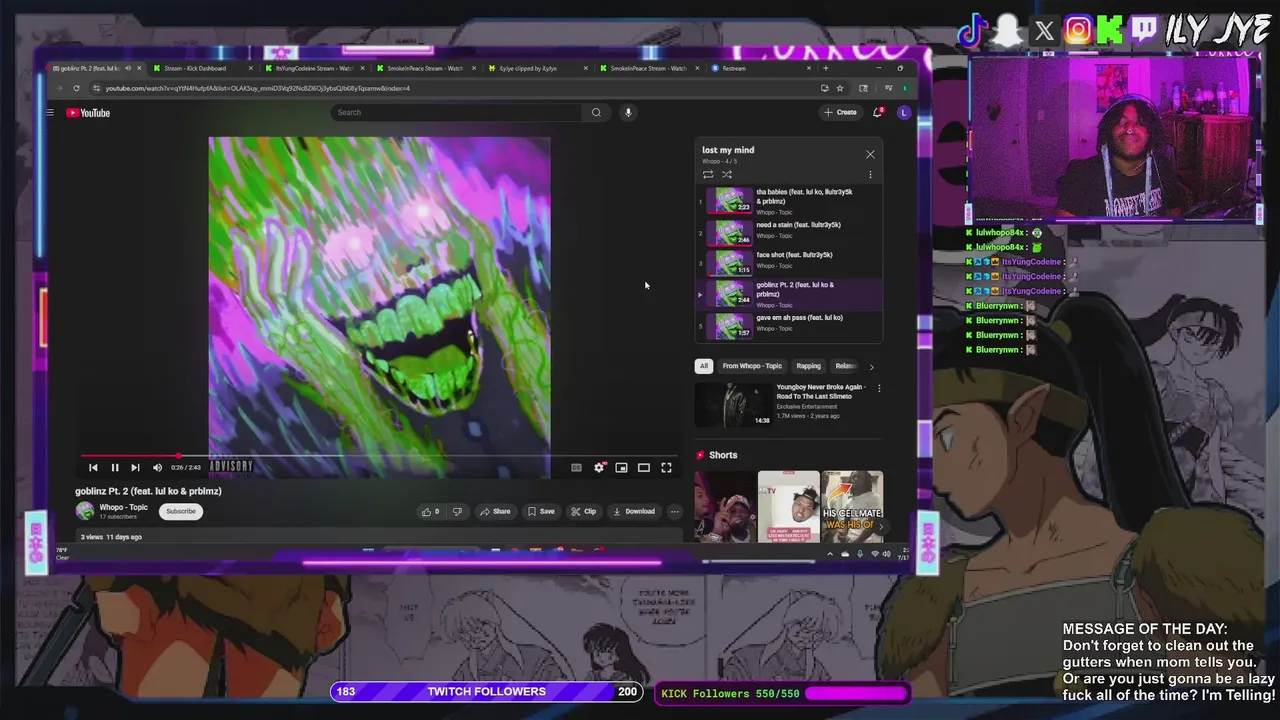Close the lost my mind playlist panel

(x=870, y=154)
